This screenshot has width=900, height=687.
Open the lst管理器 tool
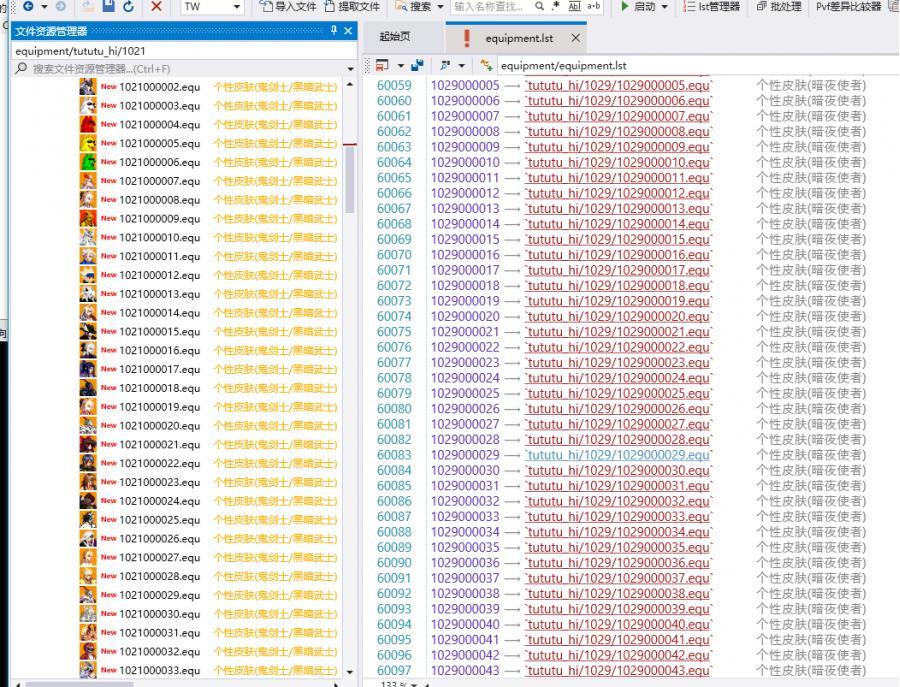(x=712, y=6)
